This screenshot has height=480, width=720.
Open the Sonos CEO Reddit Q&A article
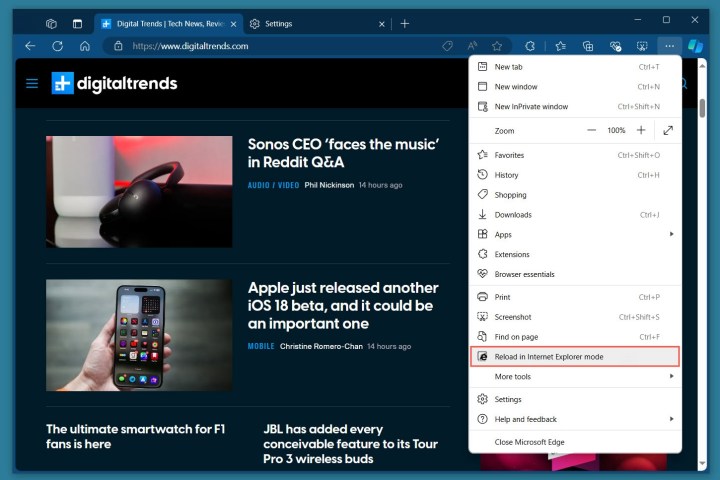tap(343, 153)
